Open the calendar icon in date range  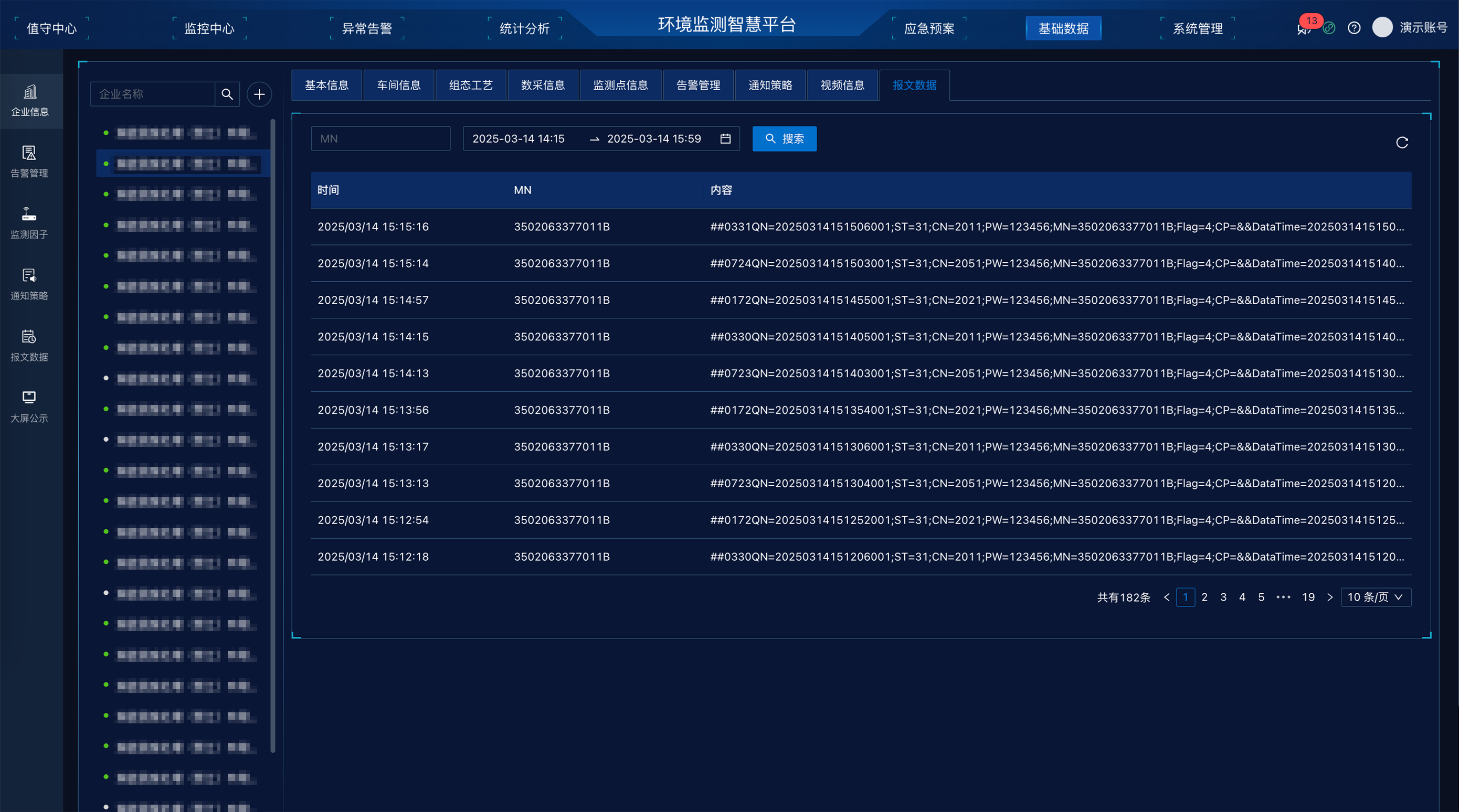pos(725,138)
